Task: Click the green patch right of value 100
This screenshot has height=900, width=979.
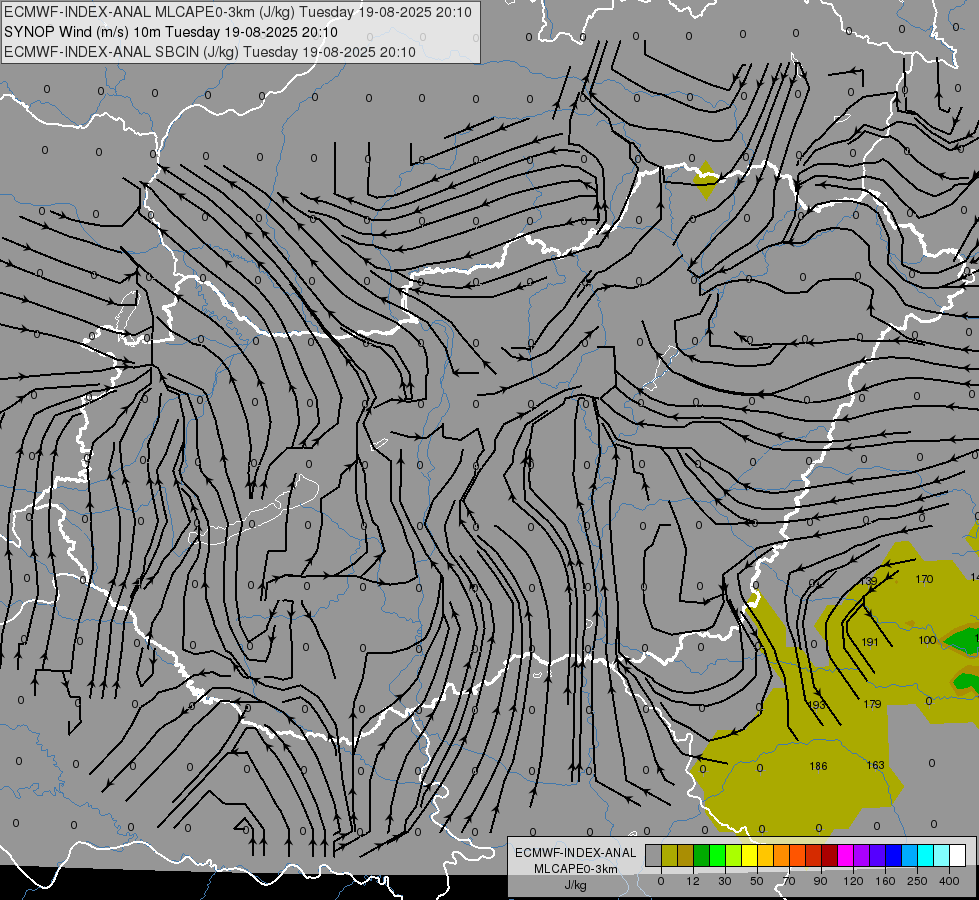Action: point(963,641)
